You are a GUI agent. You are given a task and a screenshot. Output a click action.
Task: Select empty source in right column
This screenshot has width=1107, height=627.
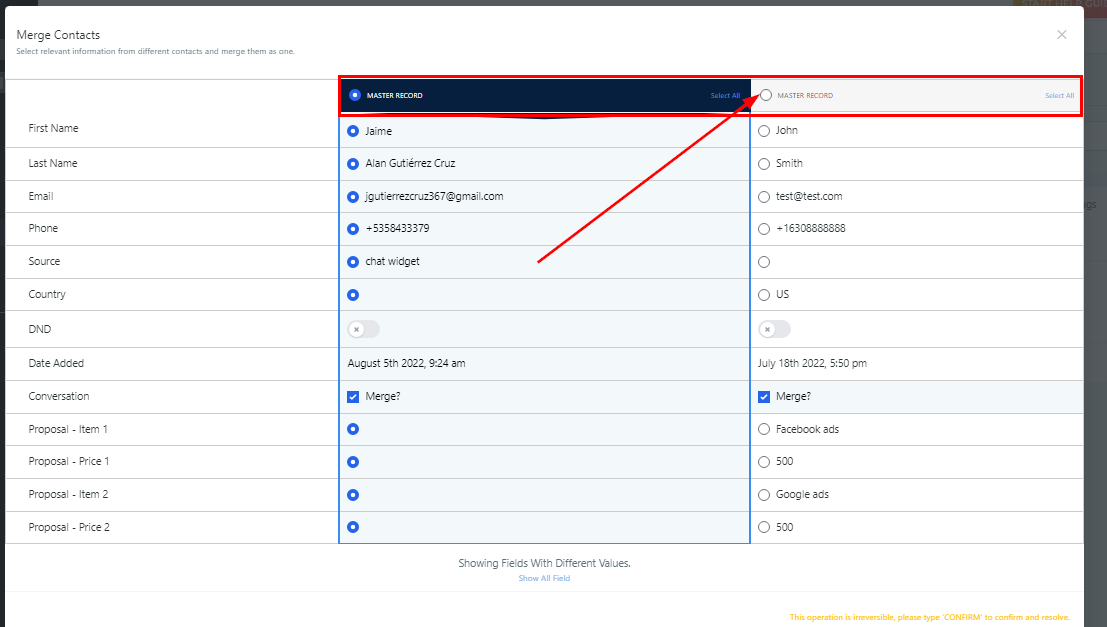[764, 262]
